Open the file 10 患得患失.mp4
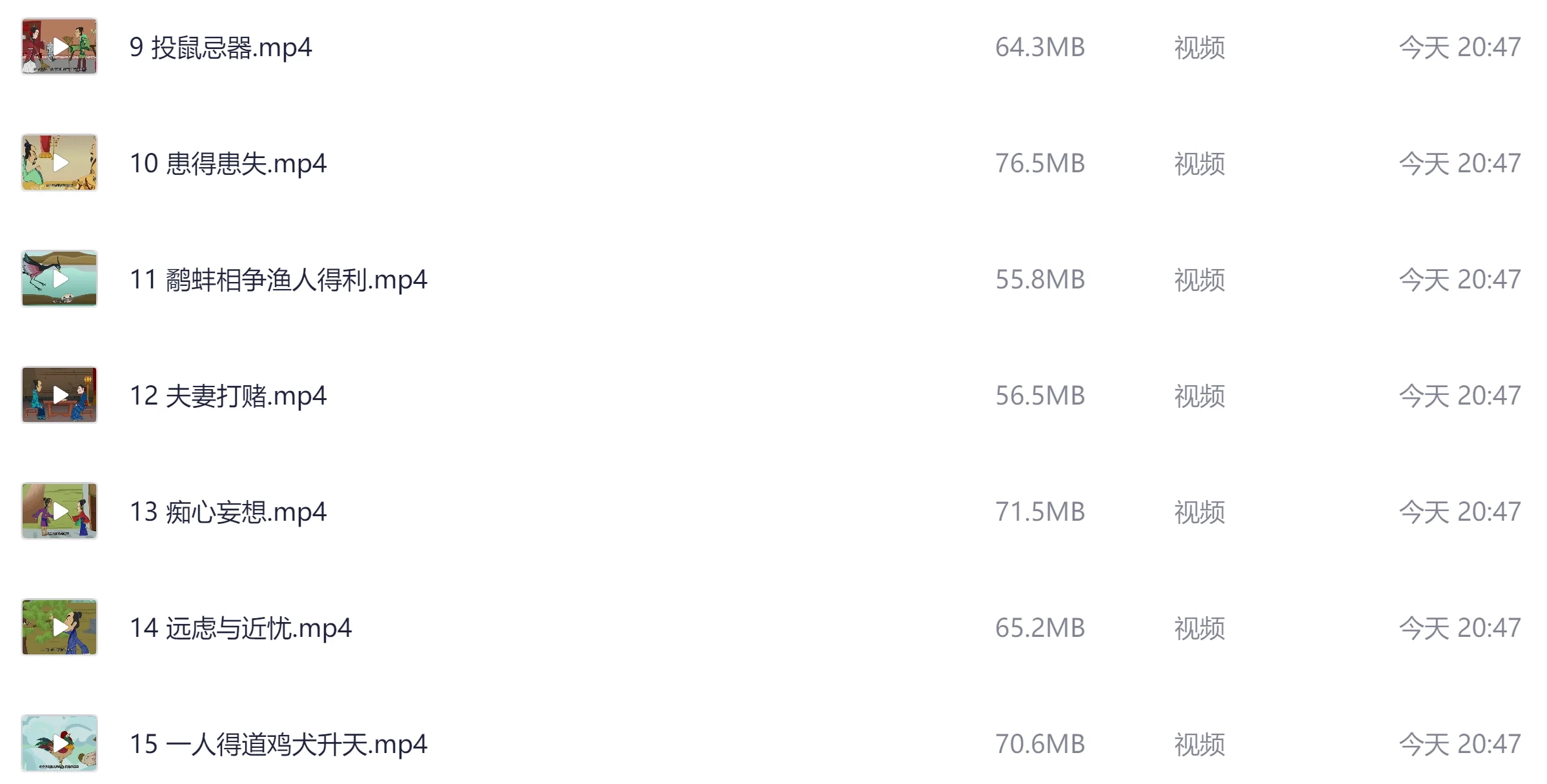The width and height of the screenshot is (1547, 784). click(230, 163)
